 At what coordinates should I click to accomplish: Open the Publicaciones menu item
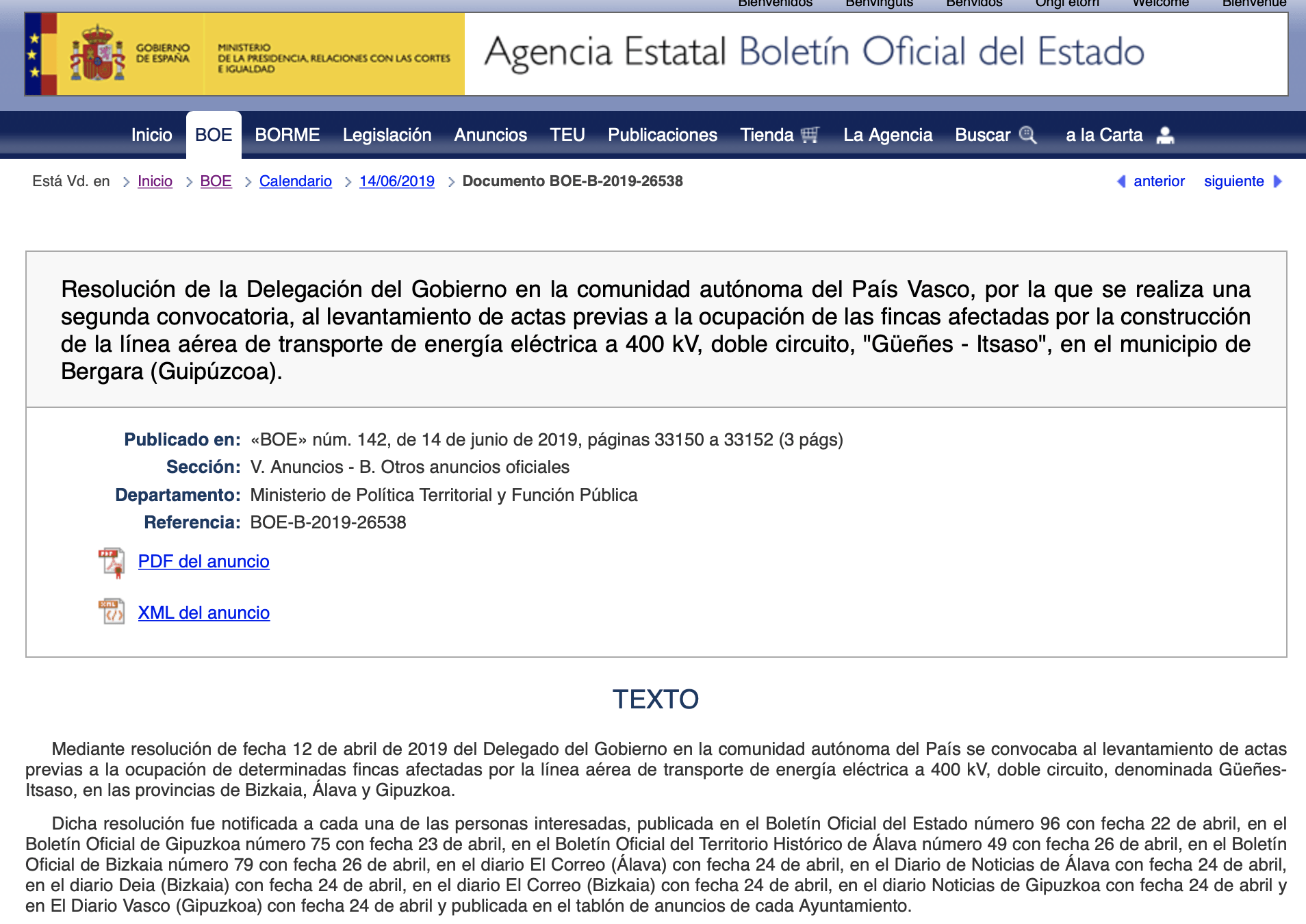[x=662, y=135]
